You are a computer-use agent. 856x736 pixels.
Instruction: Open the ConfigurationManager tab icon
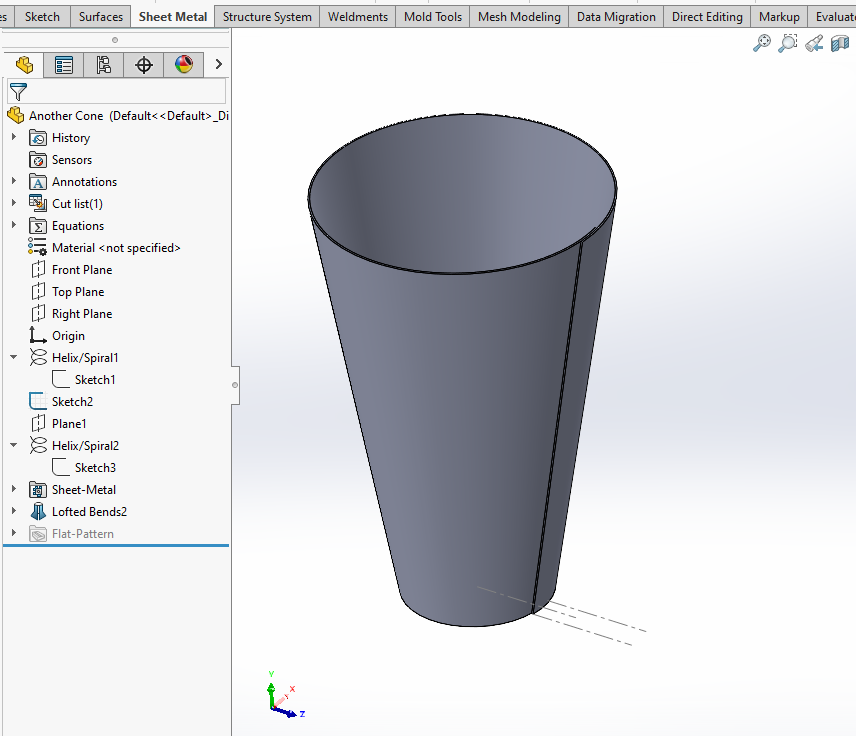(104, 65)
